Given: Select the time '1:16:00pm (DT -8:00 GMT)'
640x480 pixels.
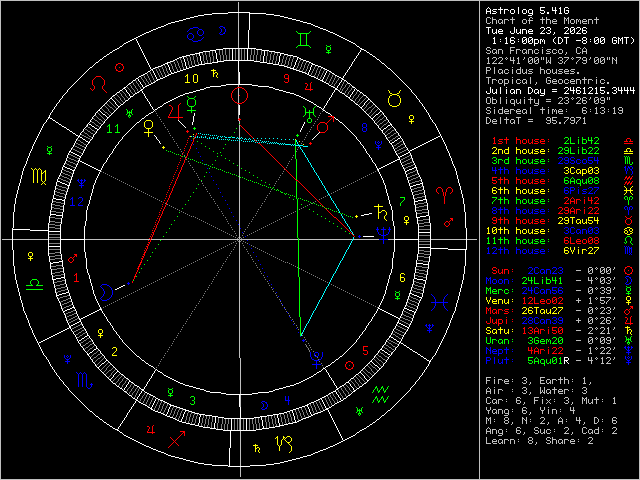Looking at the screenshot, I should (x=563, y=41).
